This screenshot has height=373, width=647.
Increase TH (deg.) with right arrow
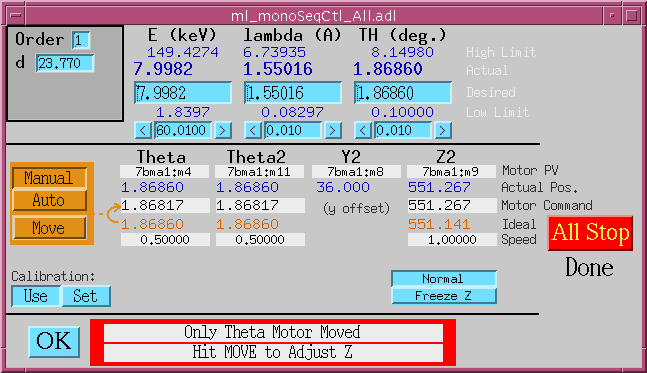pyautogui.click(x=442, y=131)
